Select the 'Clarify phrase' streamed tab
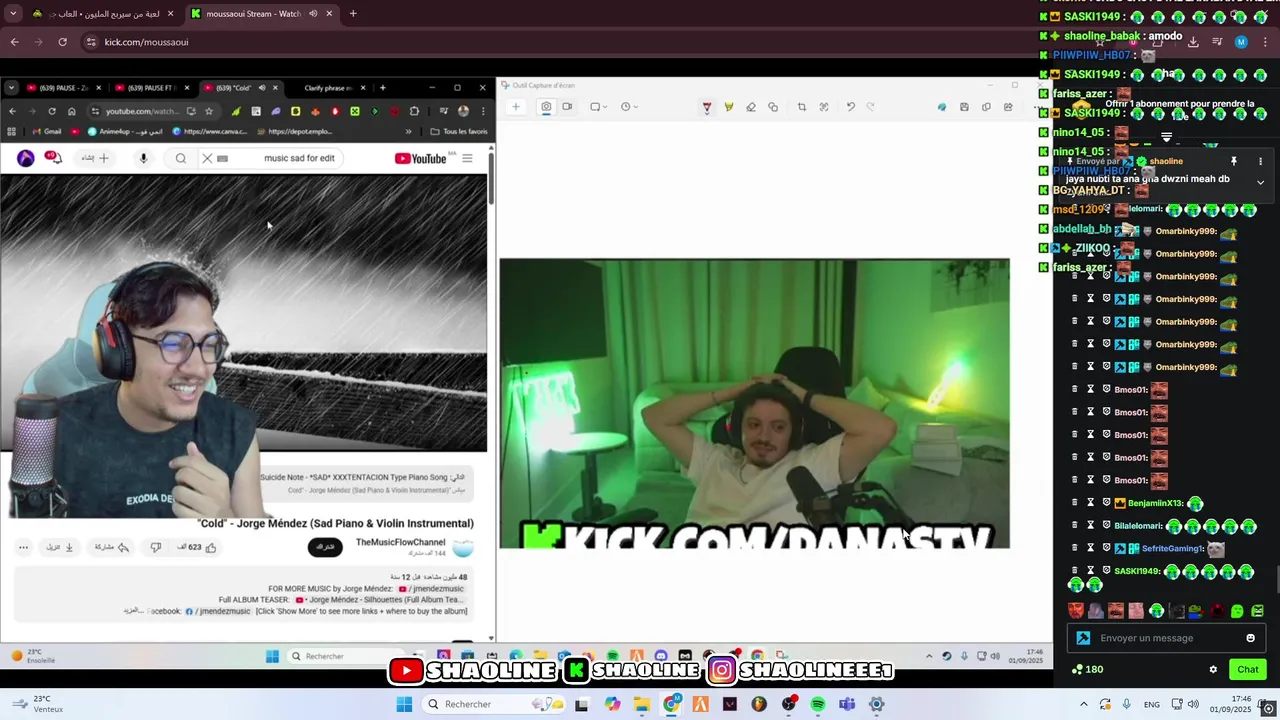Viewport: 1280px width, 720px height. coord(330,88)
